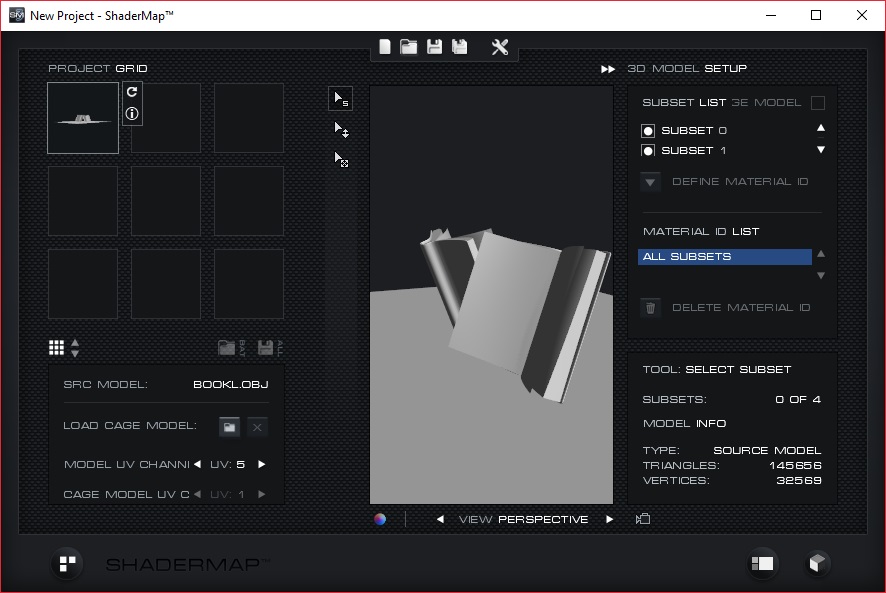Open project using the folder icon

point(409,47)
